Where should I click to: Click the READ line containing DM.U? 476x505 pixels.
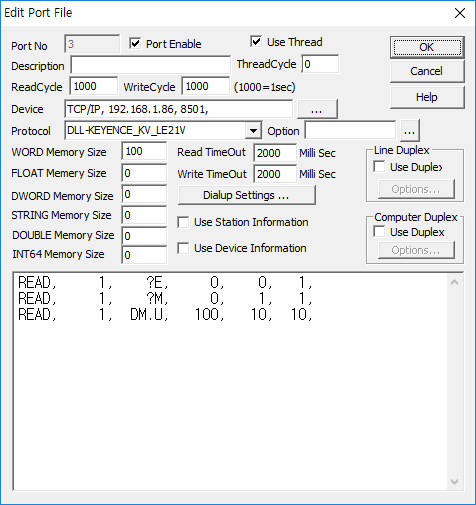165,315
